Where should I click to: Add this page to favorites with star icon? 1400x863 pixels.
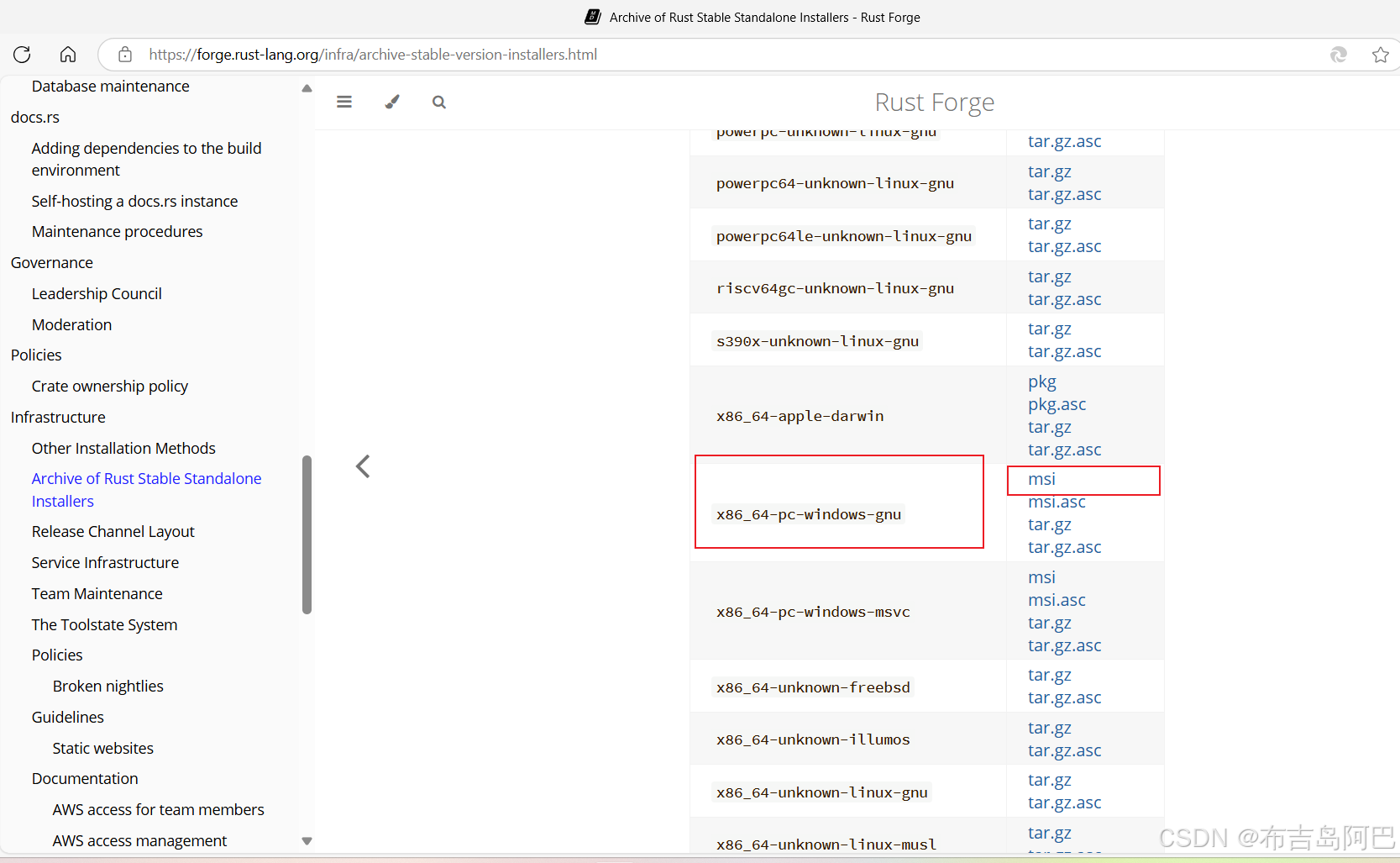point(1381,54)
